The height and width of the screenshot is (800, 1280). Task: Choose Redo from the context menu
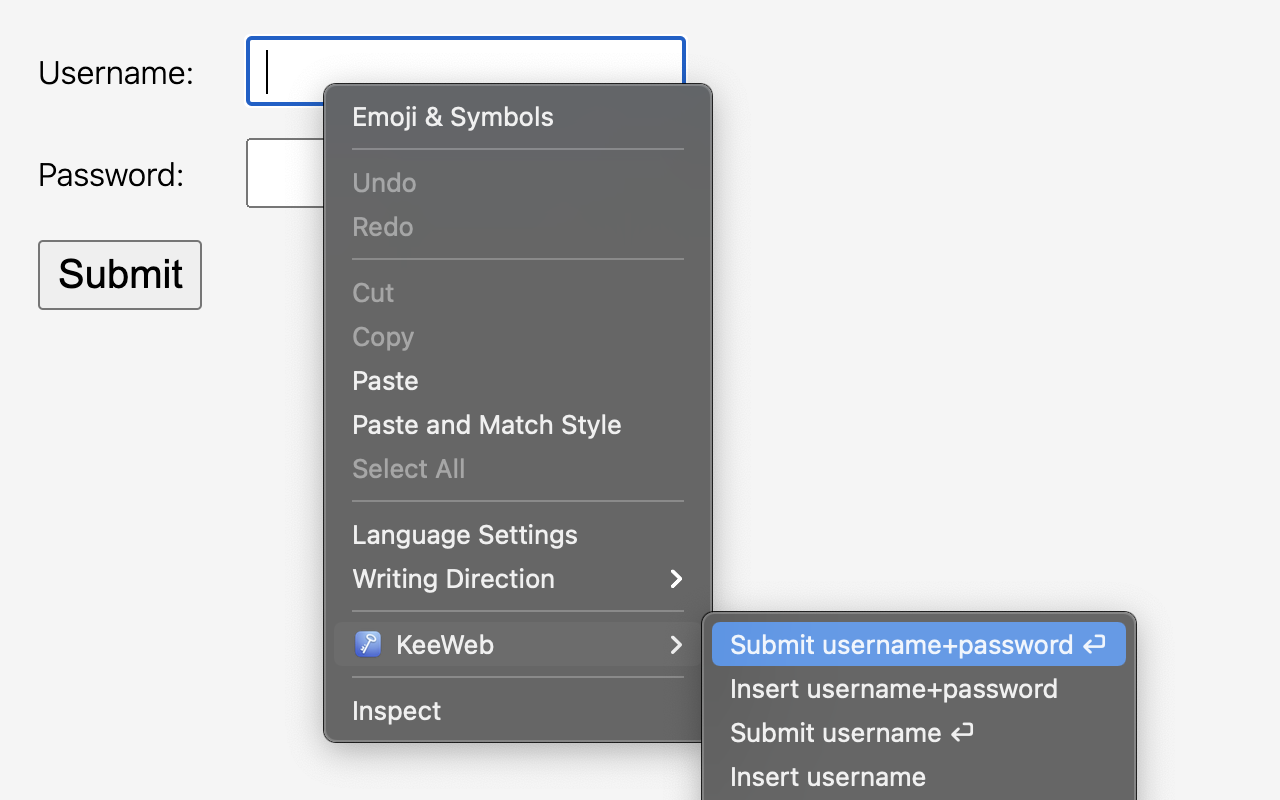(x=382, y=226)
